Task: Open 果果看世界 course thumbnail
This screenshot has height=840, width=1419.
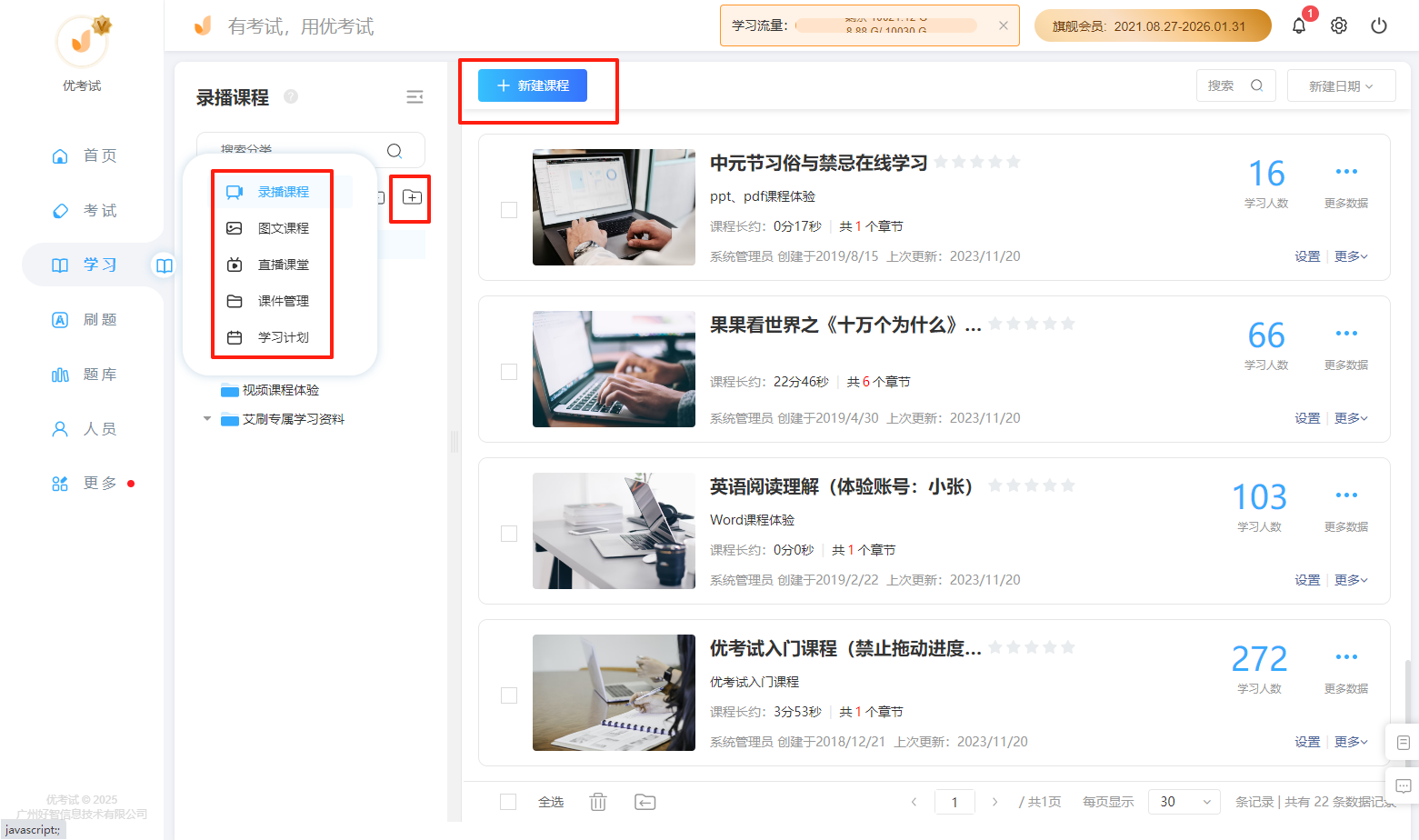Action: [x=614, y=369]
